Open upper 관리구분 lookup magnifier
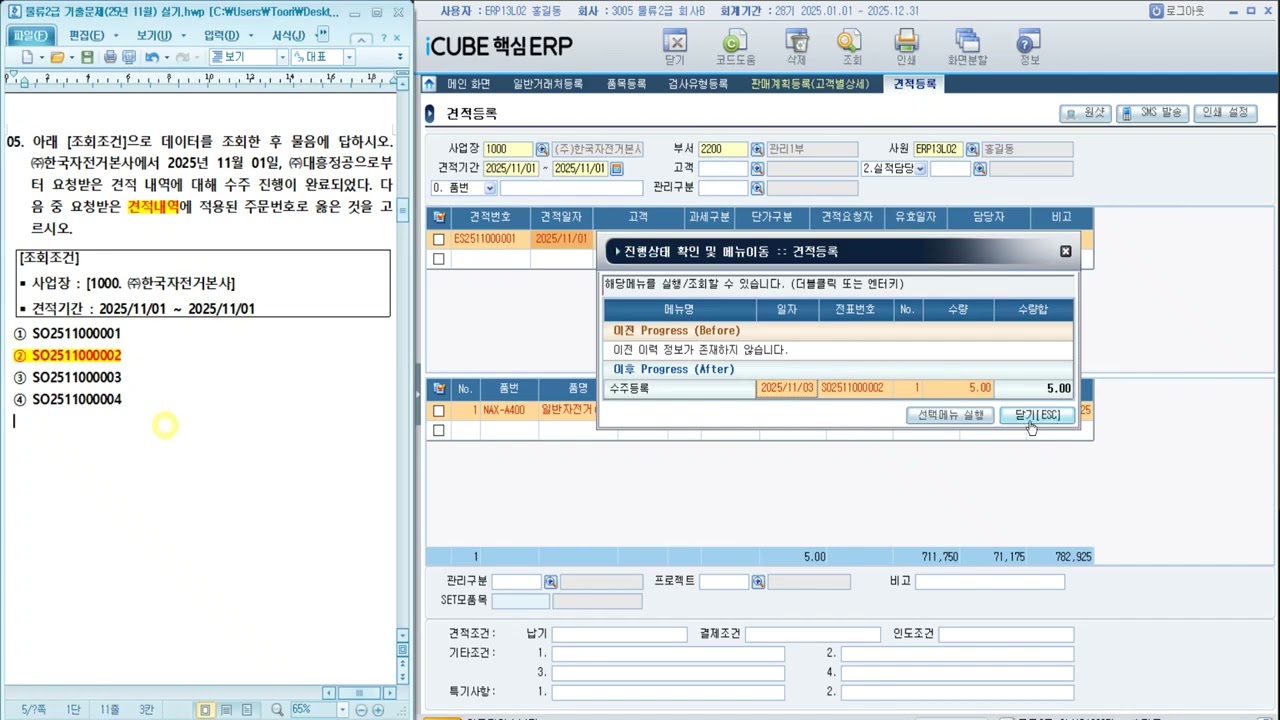Viewport: 1280px width, 720px height. [757, 188]
